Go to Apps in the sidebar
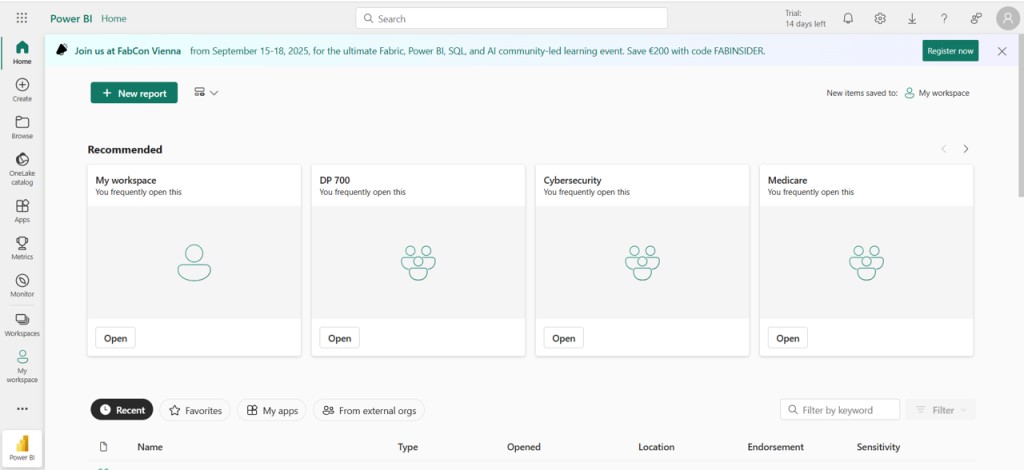This screenshot has width=1024, height=470. click(22, 210)
